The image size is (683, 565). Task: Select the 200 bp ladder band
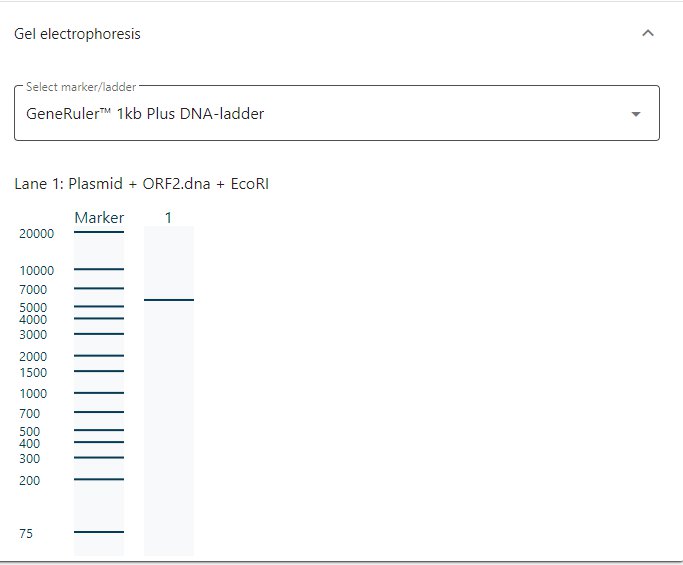(x=99, y=480)
